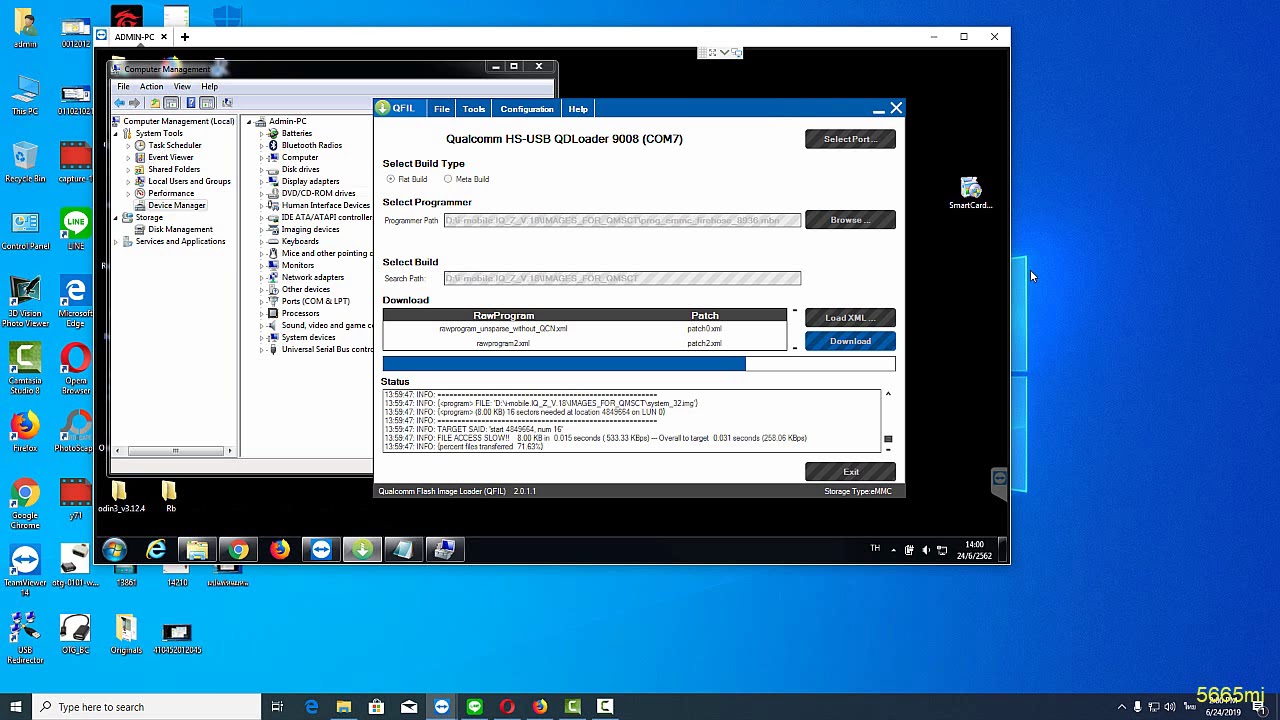Click the Exit button in QFIL
Viewport: 1280px width, 720px height.
[x=850, y=472]
